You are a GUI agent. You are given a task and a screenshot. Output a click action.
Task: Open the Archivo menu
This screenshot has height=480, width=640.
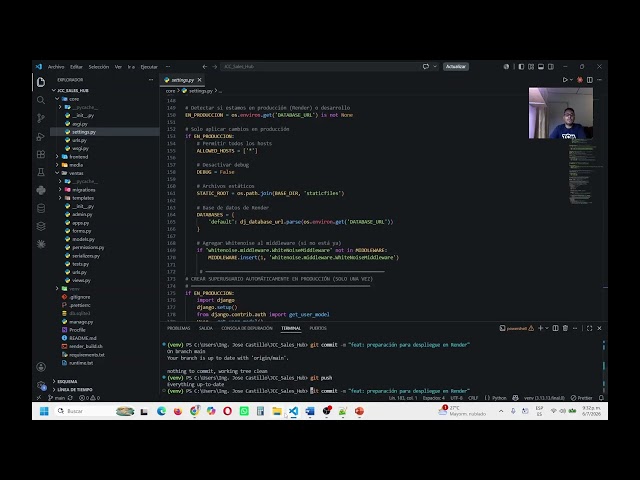[56, 67]
